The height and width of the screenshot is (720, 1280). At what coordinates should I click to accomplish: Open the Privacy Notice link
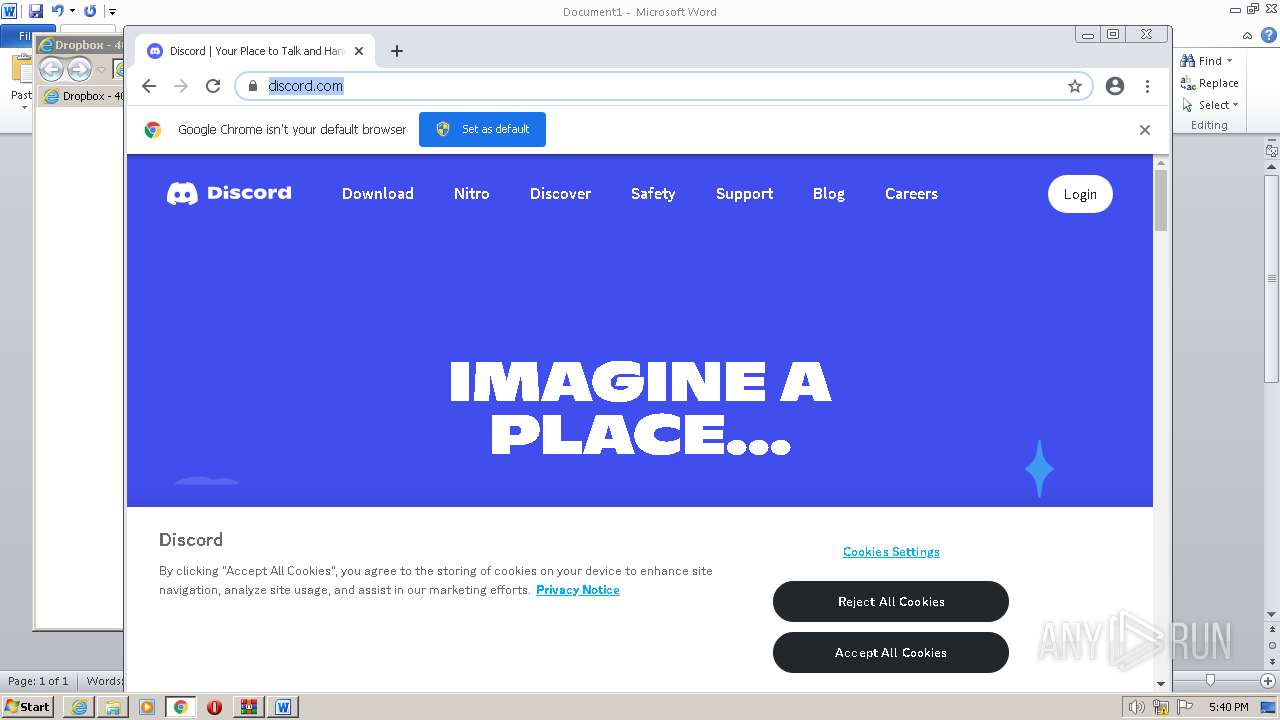578,590
